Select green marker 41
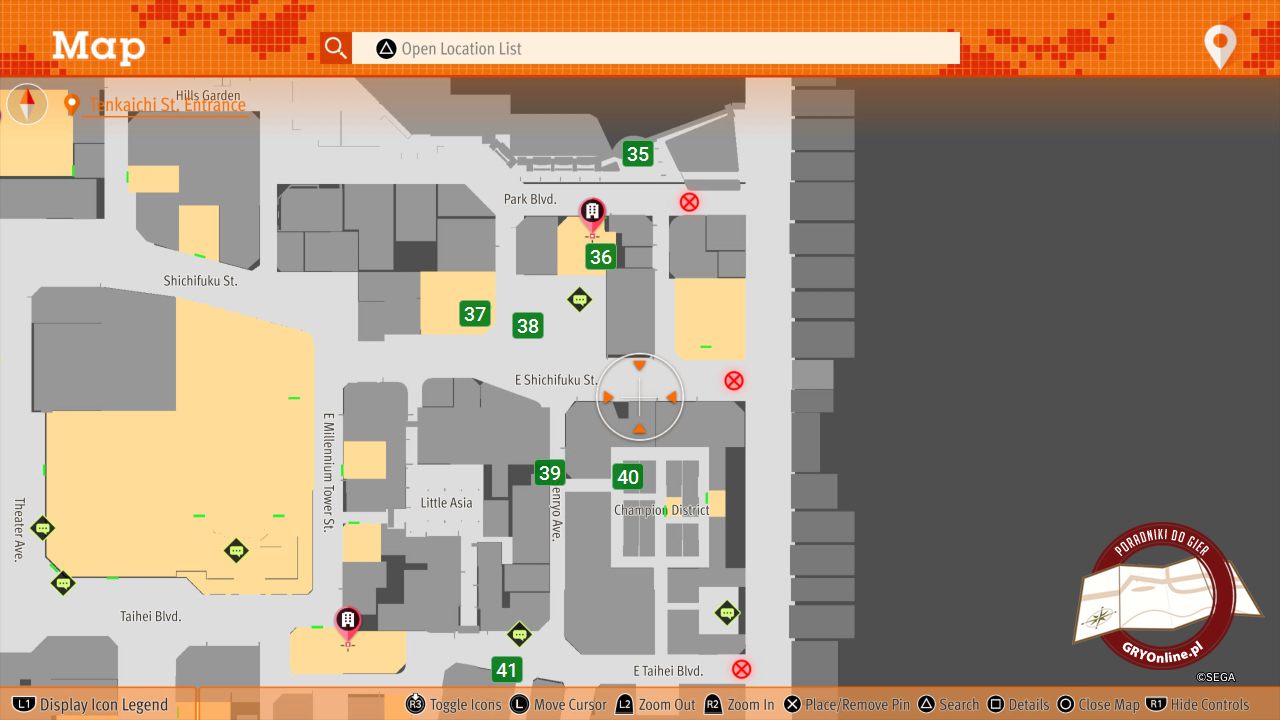This screenshot has height=720, width=1280. pyautogui.click(x=507, y=670)
